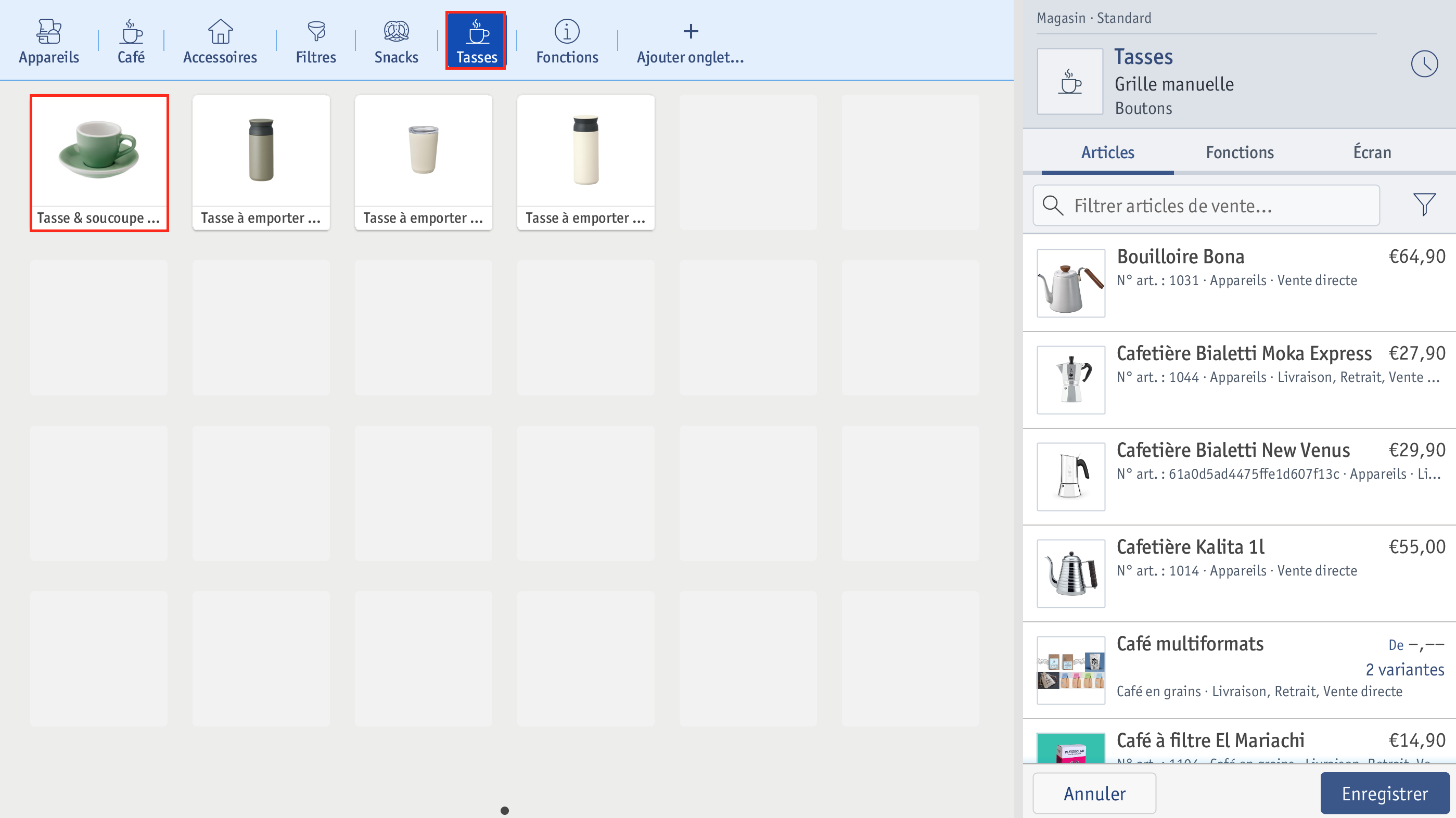This screenshot has height=818, width=1456.
Task: Select Cafetière Kalita 1l article
Action: click(x=1239, y=573)
